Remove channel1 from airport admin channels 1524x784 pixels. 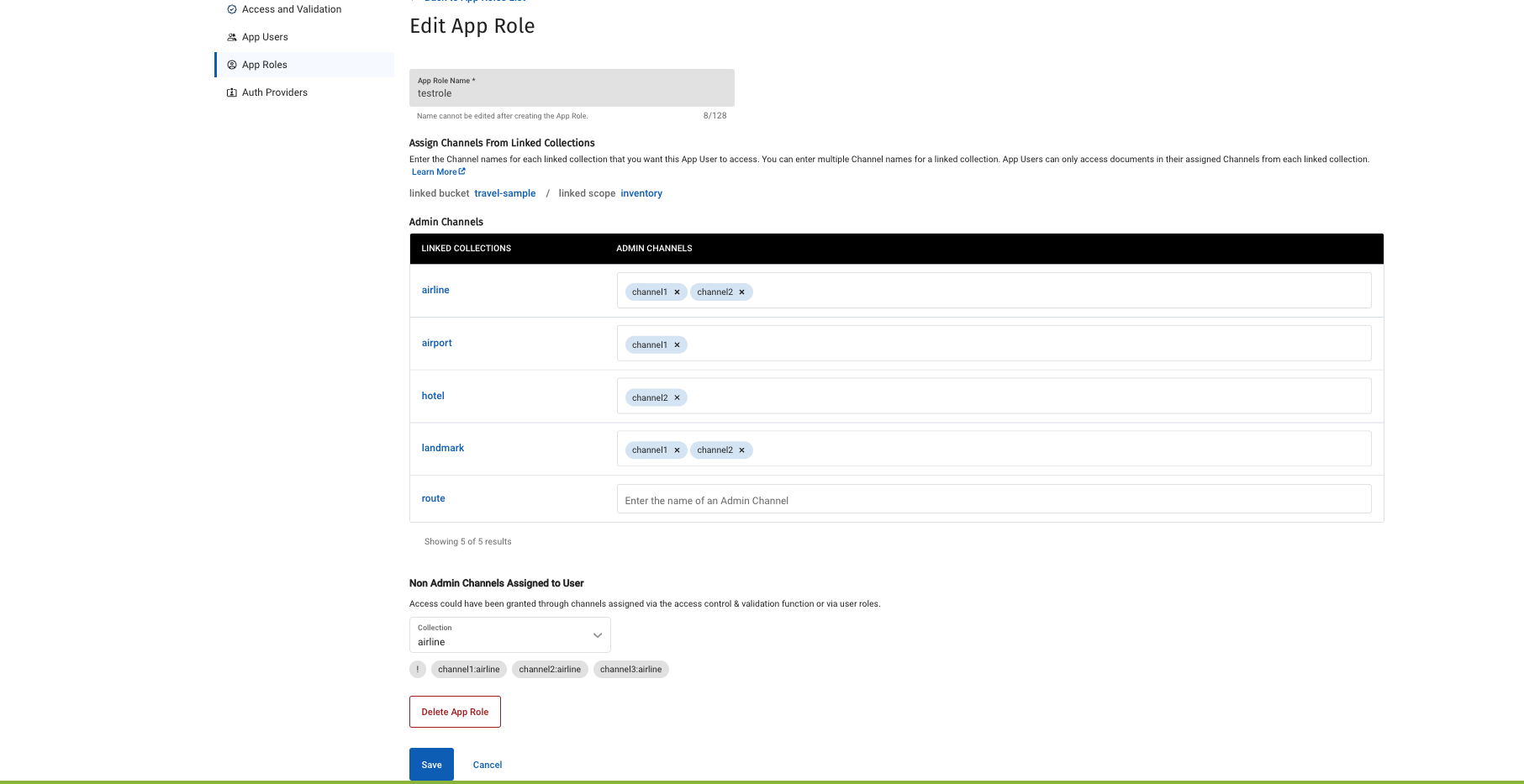point(677,345)
